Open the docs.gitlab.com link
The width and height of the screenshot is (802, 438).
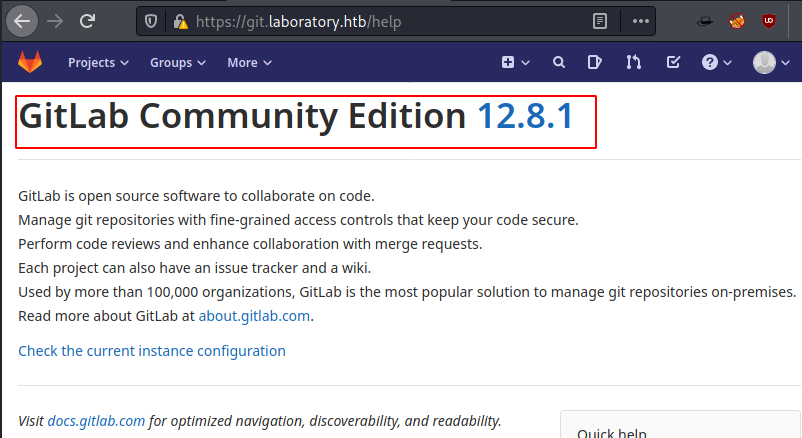click(x=96, y=421)
